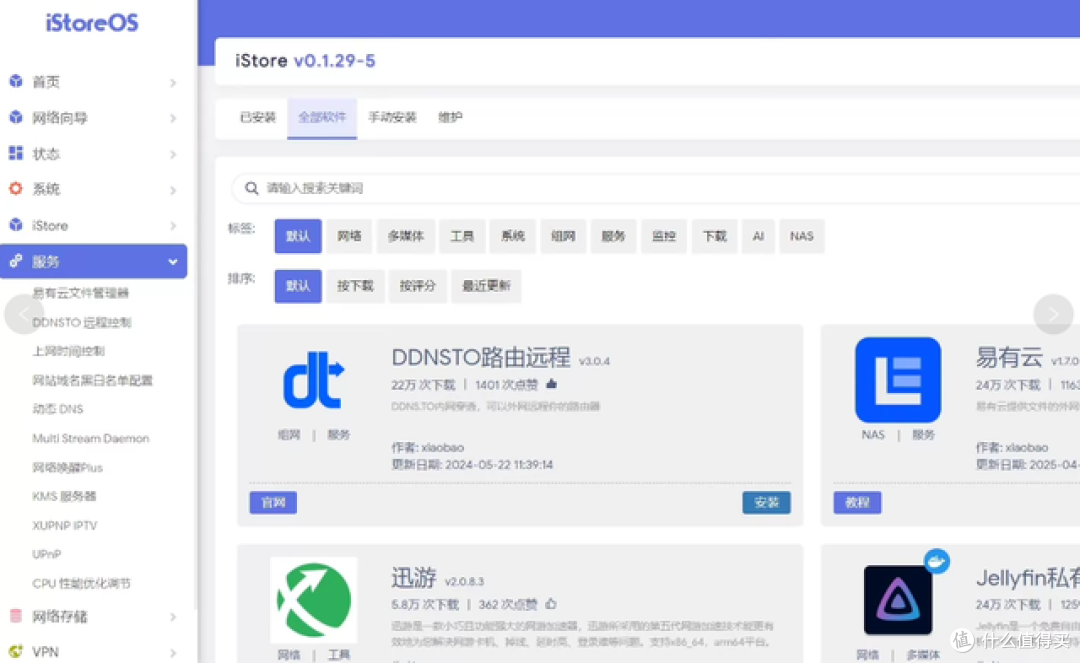Open 网络唤醒Plus in sidebar
Viewport: 1080px width, 663px height.
point(68,467)
